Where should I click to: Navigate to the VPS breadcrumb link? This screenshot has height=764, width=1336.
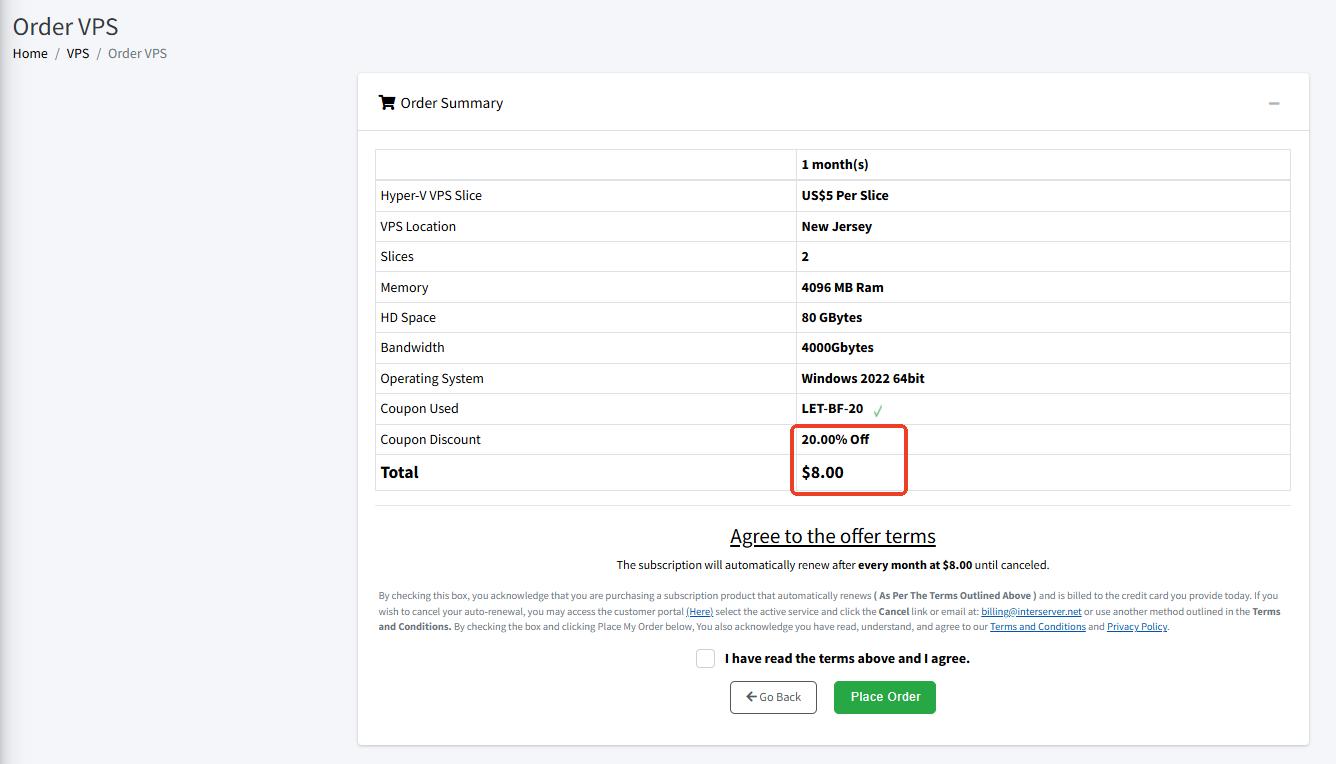(x=78, y=53)
